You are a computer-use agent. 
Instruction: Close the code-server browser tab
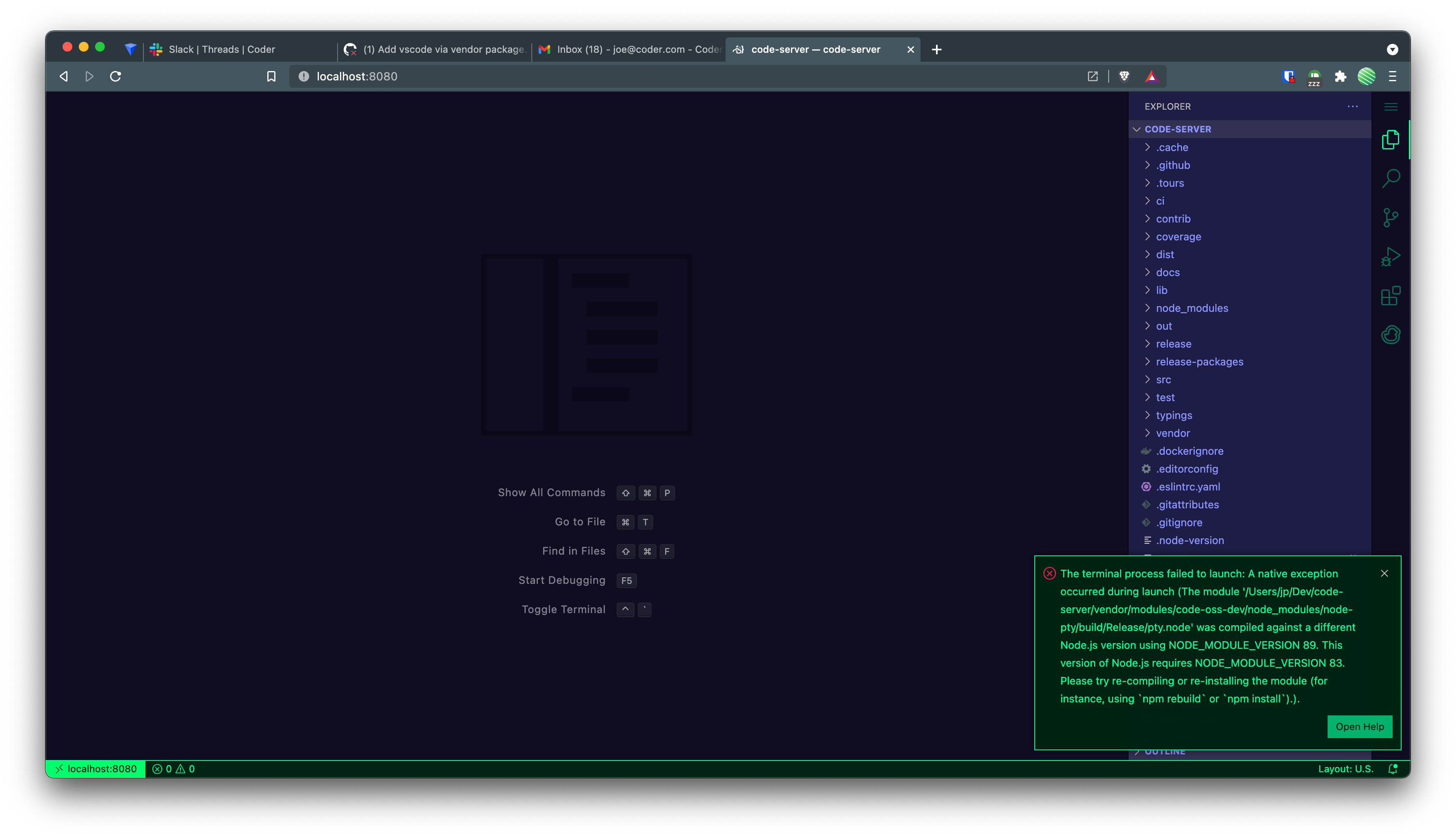tap(910, 50)
